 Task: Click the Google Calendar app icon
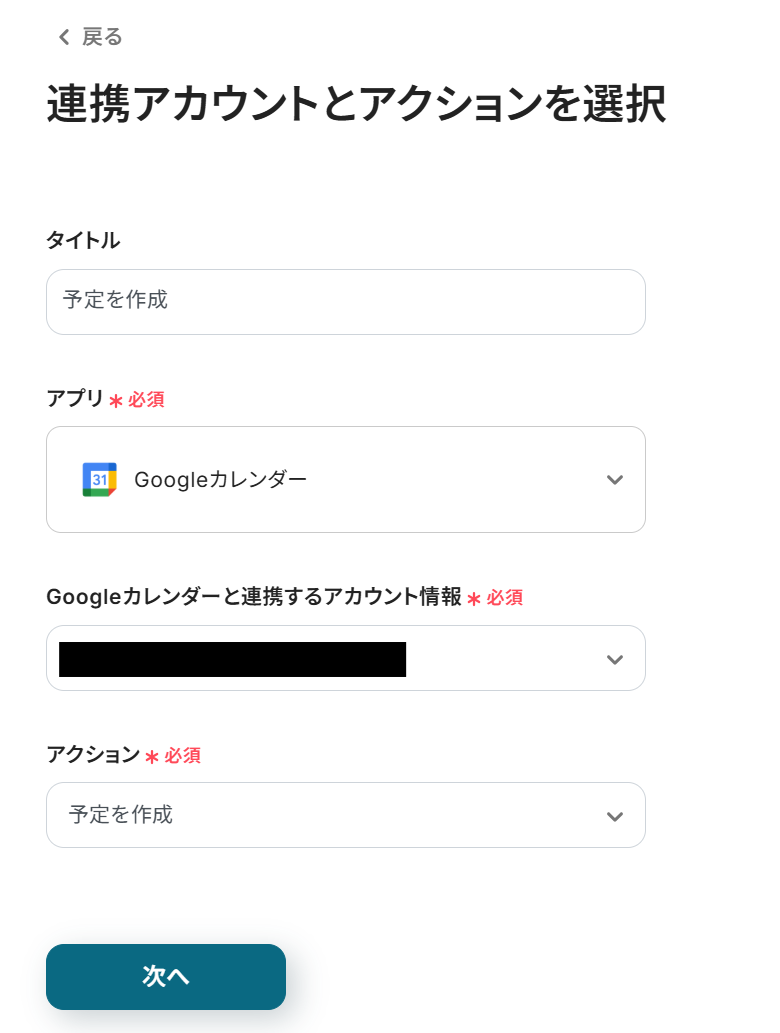(100, 480)
